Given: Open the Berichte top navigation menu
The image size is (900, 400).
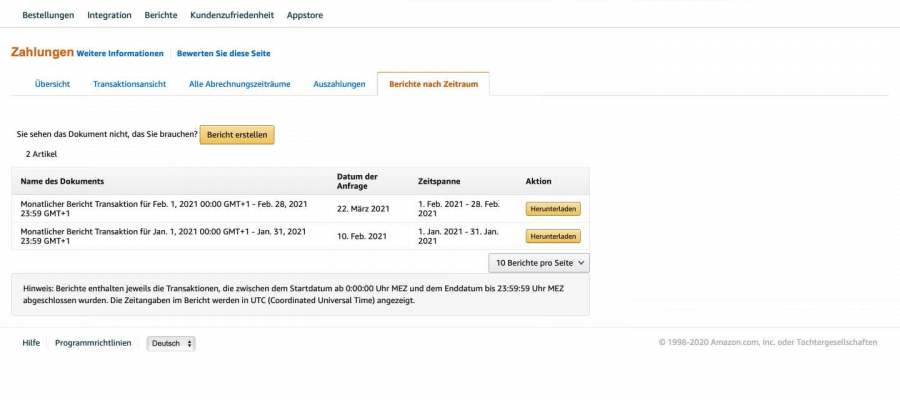Looking at the screenshot, I should coord(161,15).
